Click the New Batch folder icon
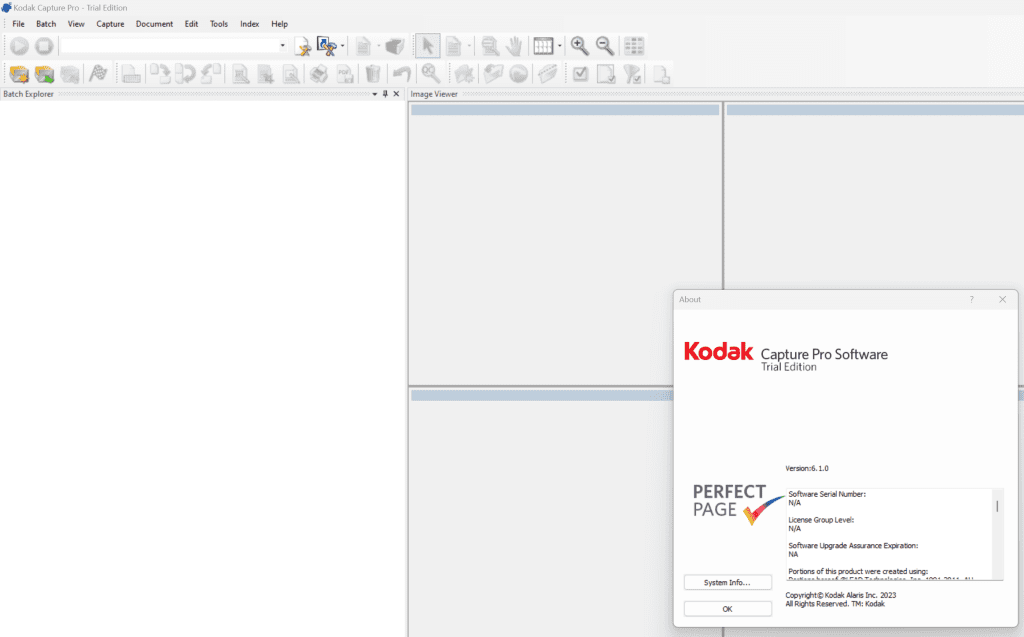The image size is (1024, 637). [19, 74]
